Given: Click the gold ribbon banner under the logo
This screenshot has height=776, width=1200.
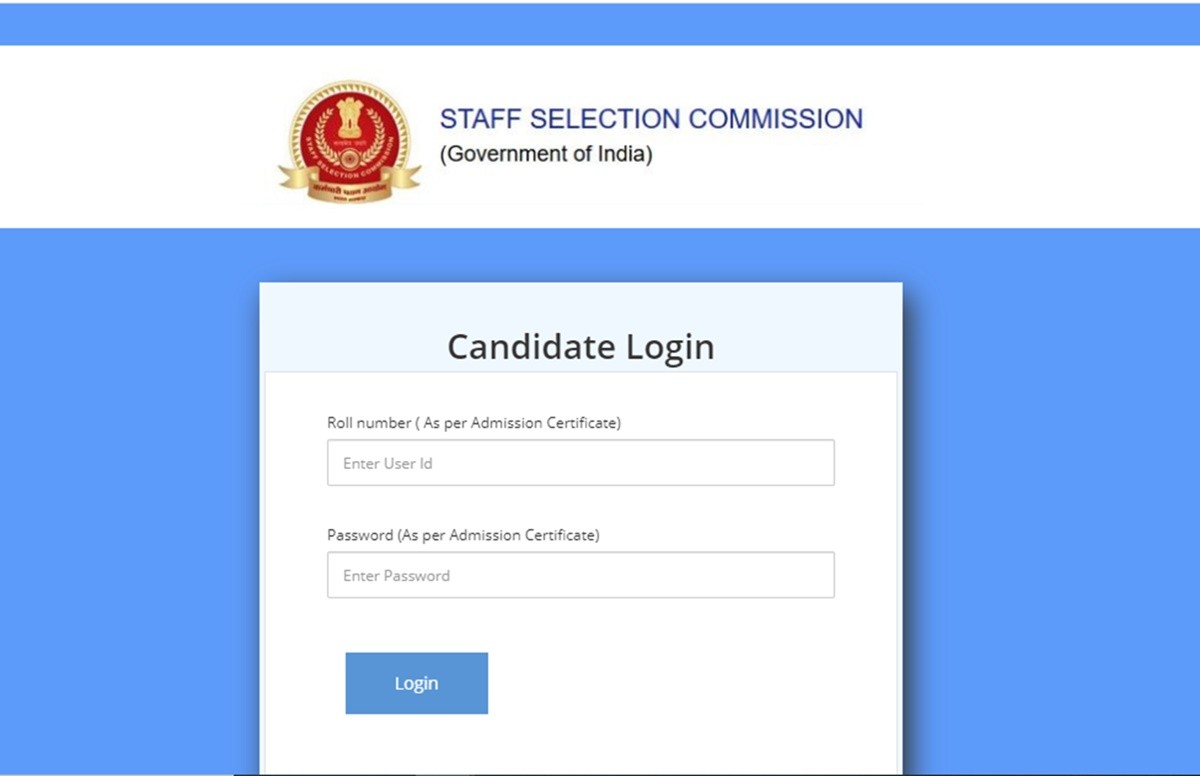Looking at the screenshot, I should (x=349, y=183).
